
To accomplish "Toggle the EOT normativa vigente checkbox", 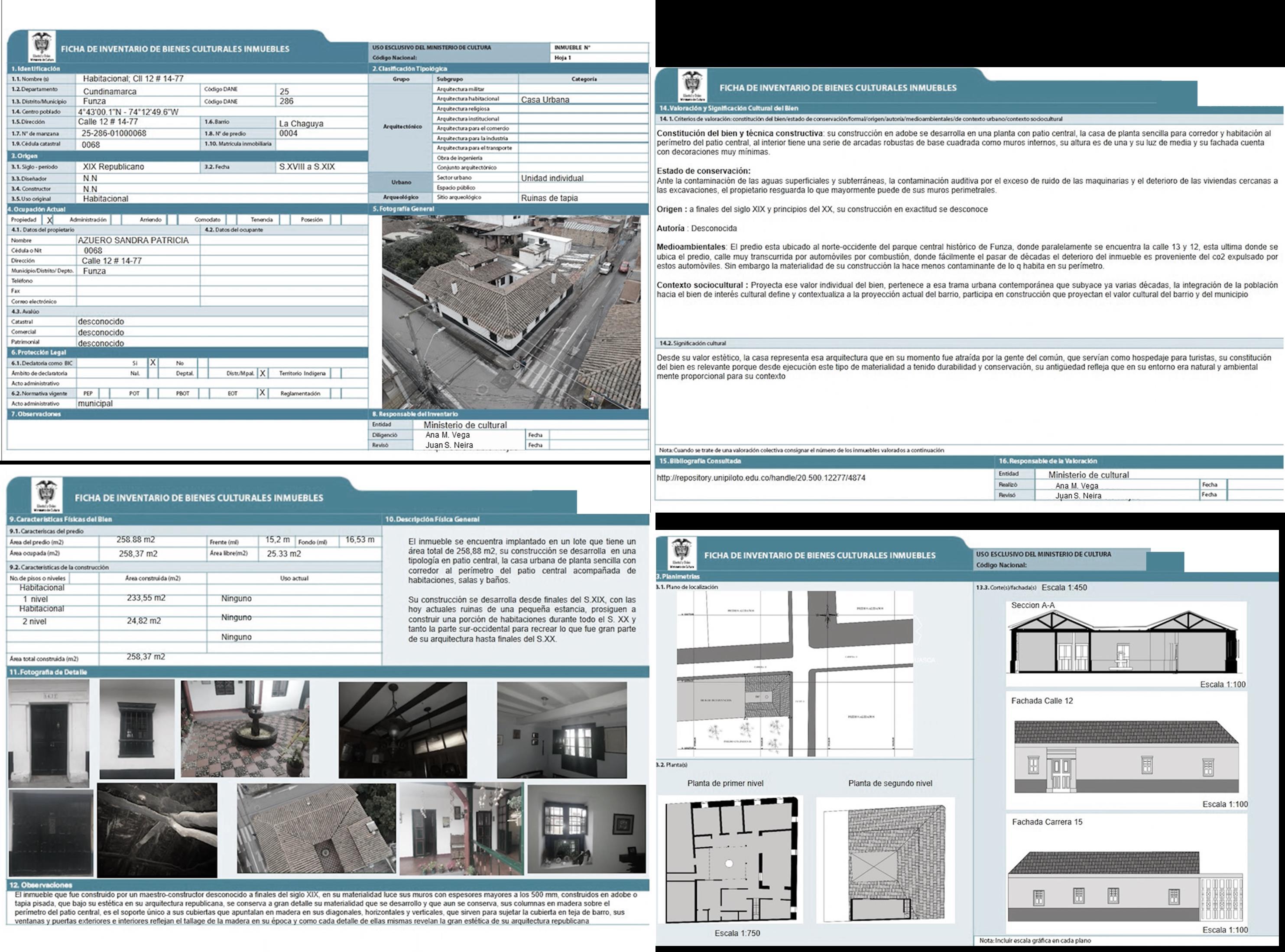I will (x=262, y=393).
